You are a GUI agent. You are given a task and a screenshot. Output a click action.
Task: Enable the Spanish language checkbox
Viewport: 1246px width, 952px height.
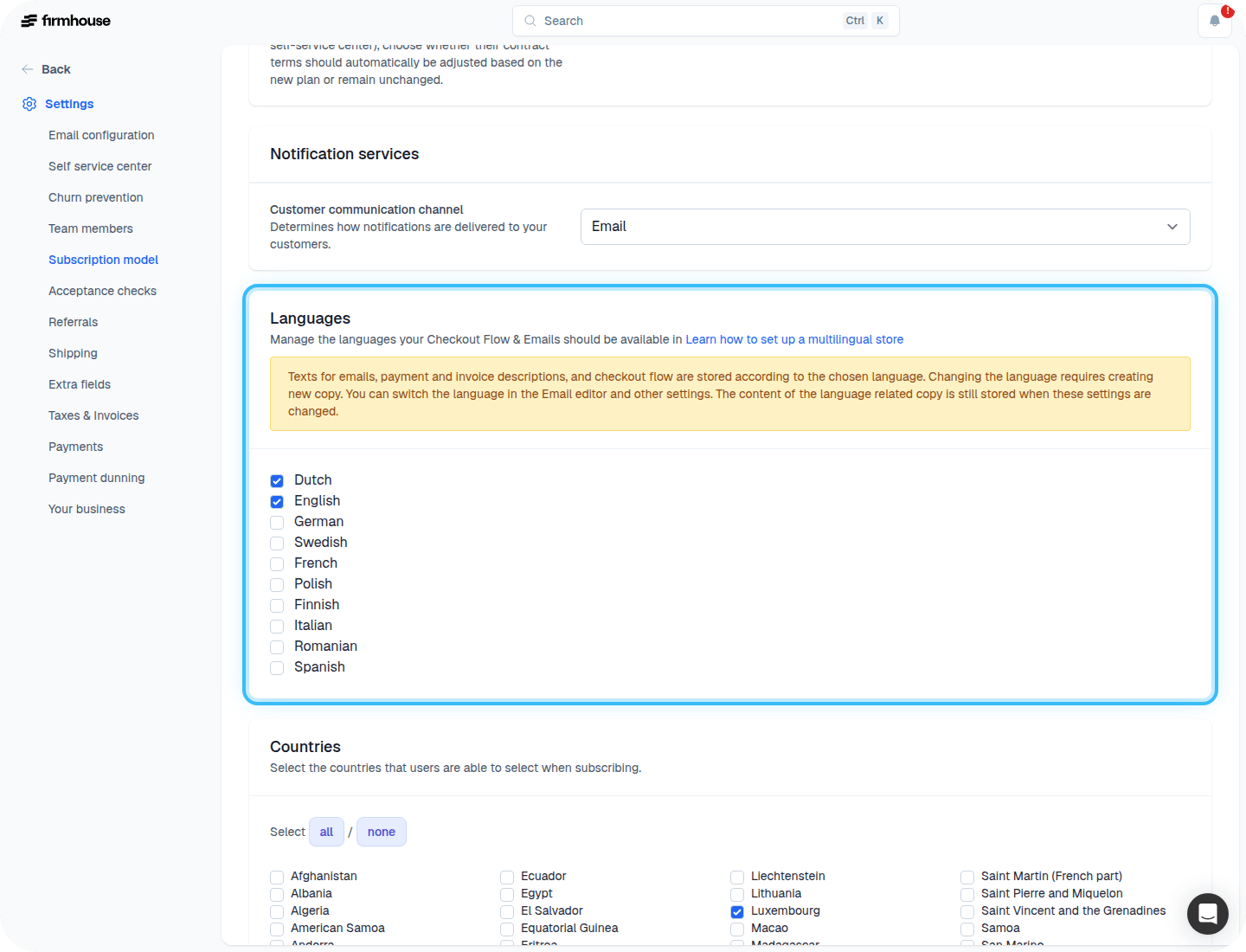(x=277, y=668)
